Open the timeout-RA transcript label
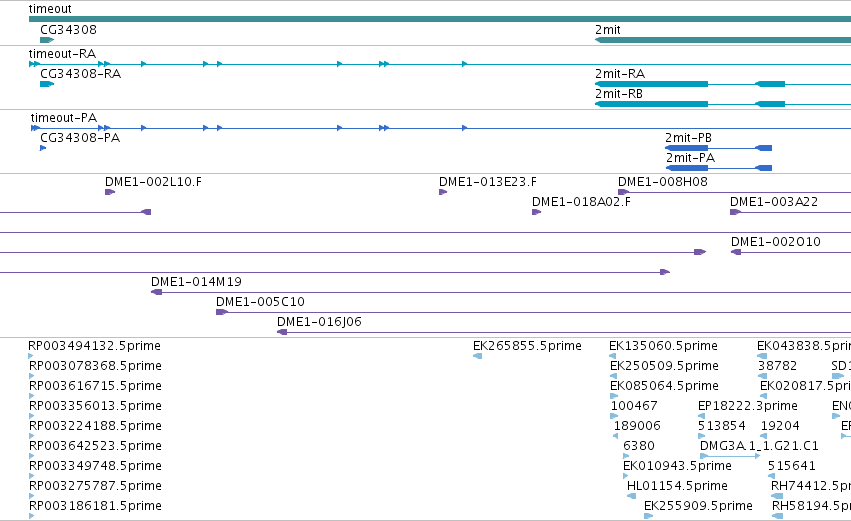851x521 pixels. click(62, 54)
